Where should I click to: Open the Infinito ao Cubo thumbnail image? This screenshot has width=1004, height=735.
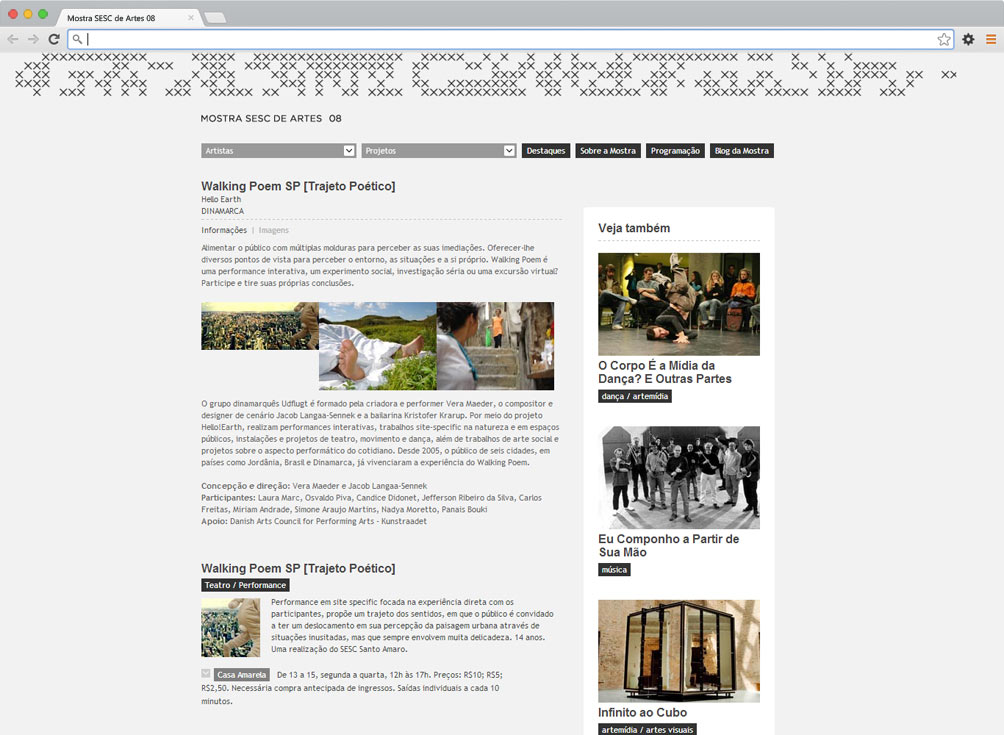pyautogui.click(x=679, y=650)
